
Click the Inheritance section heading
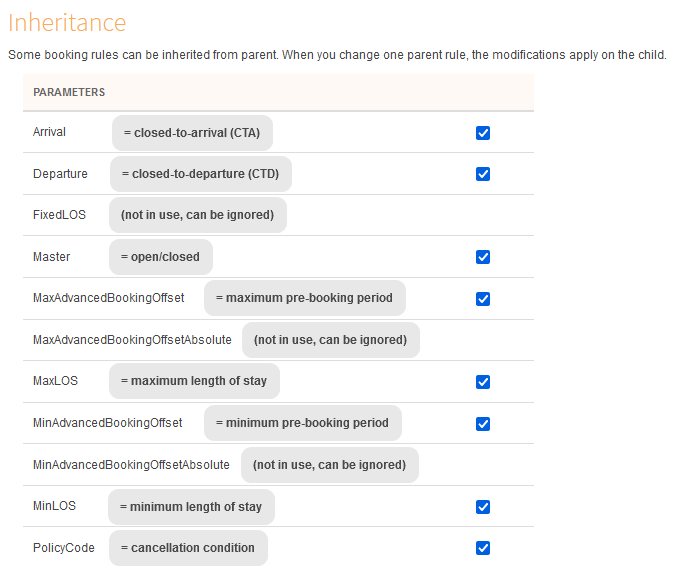[67, 22]
